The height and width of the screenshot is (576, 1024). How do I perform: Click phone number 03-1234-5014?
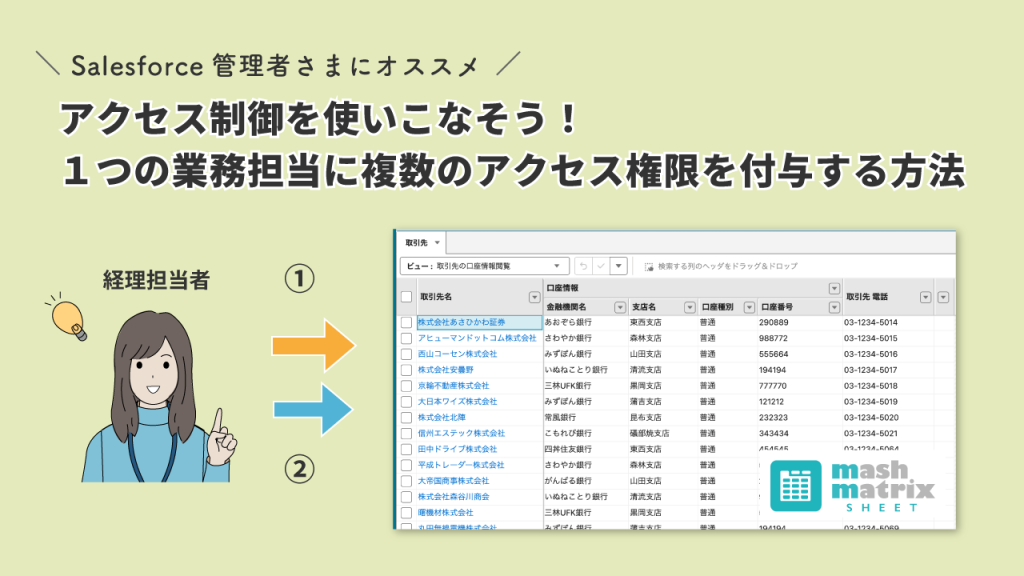click(x=871, y=323)
